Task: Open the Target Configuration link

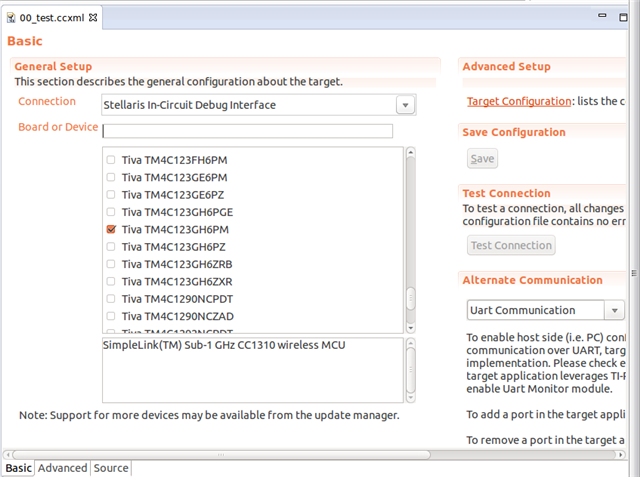Action: 519,101
